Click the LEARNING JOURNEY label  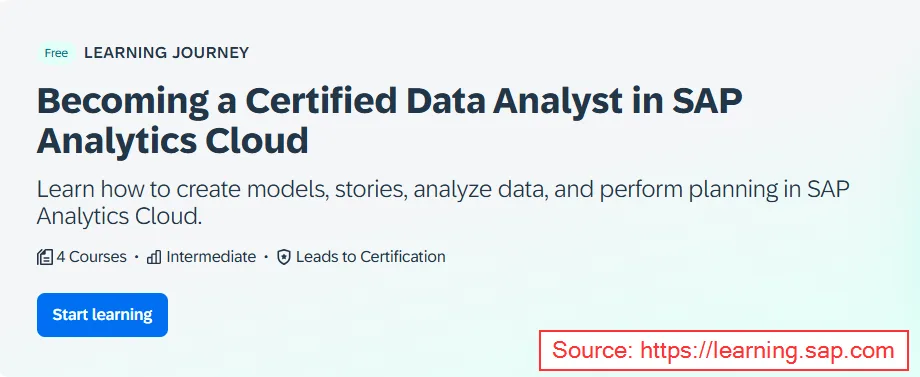pos(167,53)
